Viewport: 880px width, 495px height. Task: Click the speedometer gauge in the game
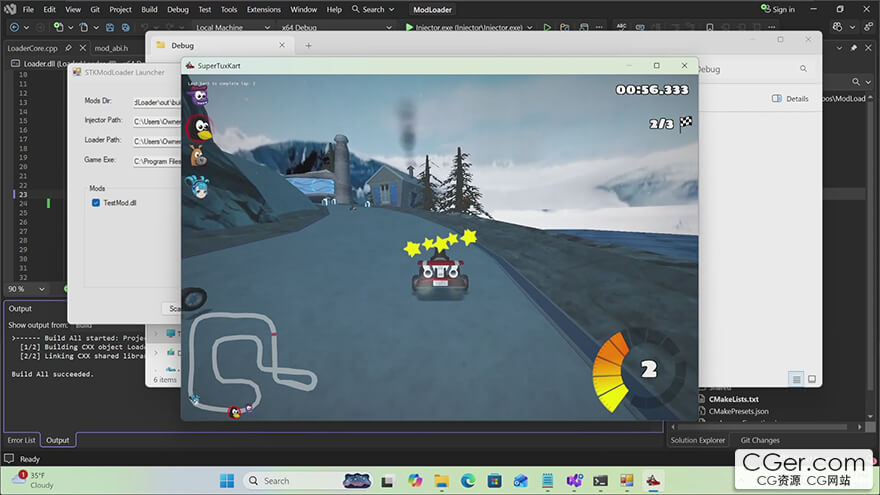coord(638,370)
